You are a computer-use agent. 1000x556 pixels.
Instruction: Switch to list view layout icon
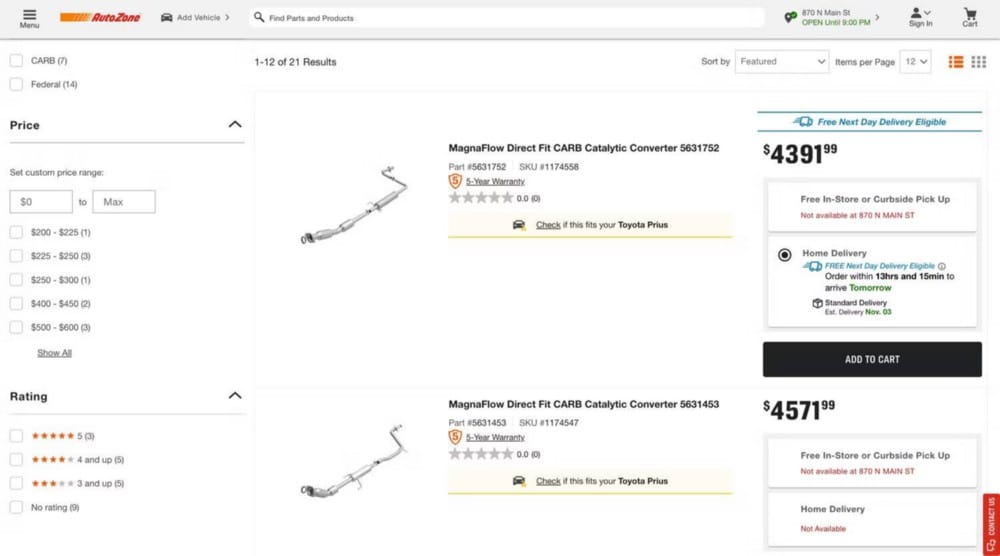pyautogui.click(x=956, y=62)
